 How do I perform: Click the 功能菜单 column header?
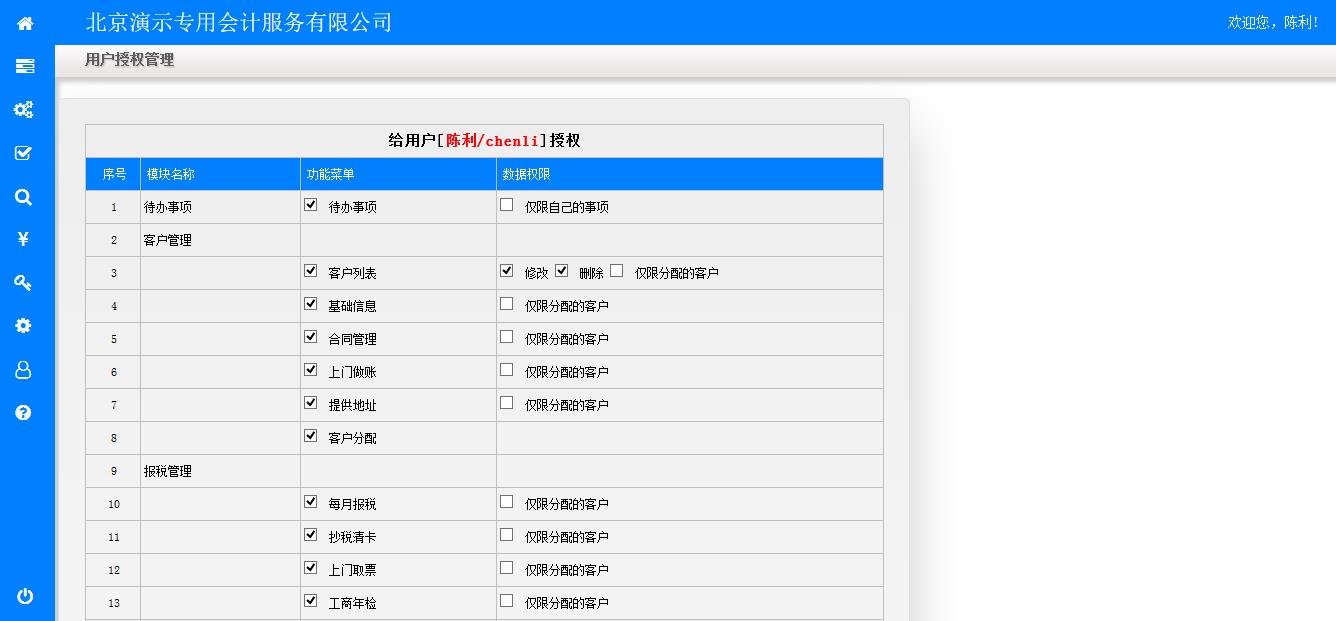398,174
